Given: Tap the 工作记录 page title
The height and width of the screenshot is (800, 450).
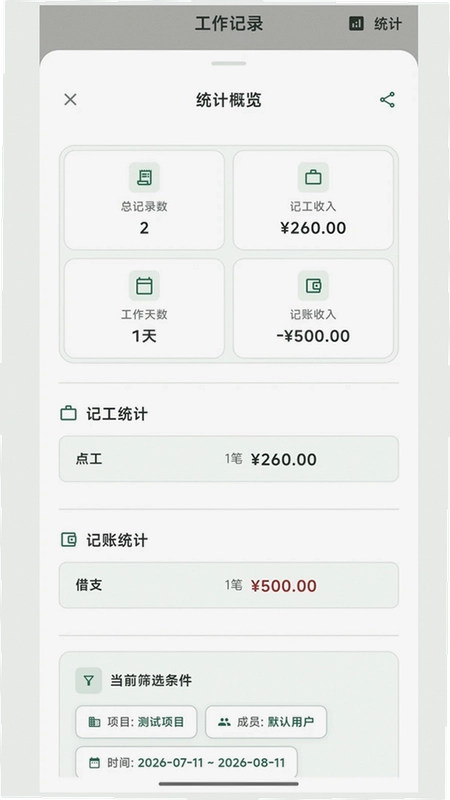Looking at the screenshot, I should tap(229, 23).
